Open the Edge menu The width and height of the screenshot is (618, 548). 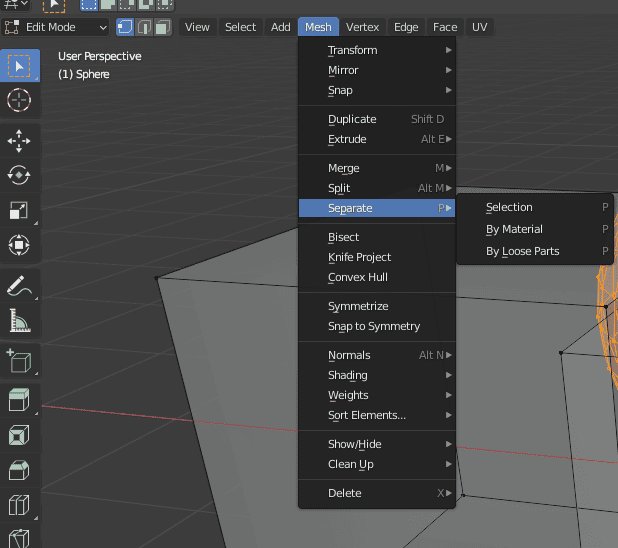[x=406, y=27]
